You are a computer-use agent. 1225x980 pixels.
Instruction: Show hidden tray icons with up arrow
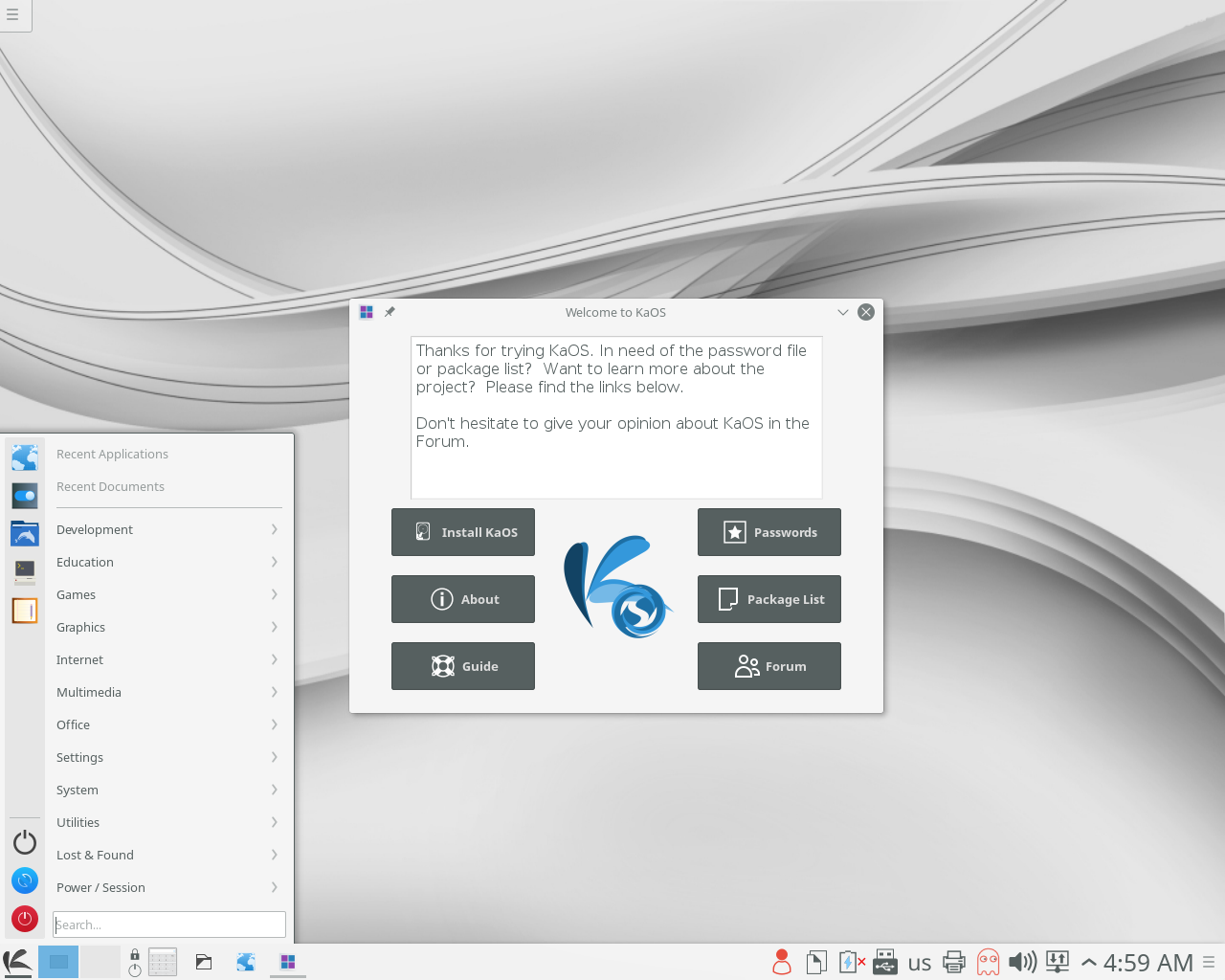(1088, 963)
